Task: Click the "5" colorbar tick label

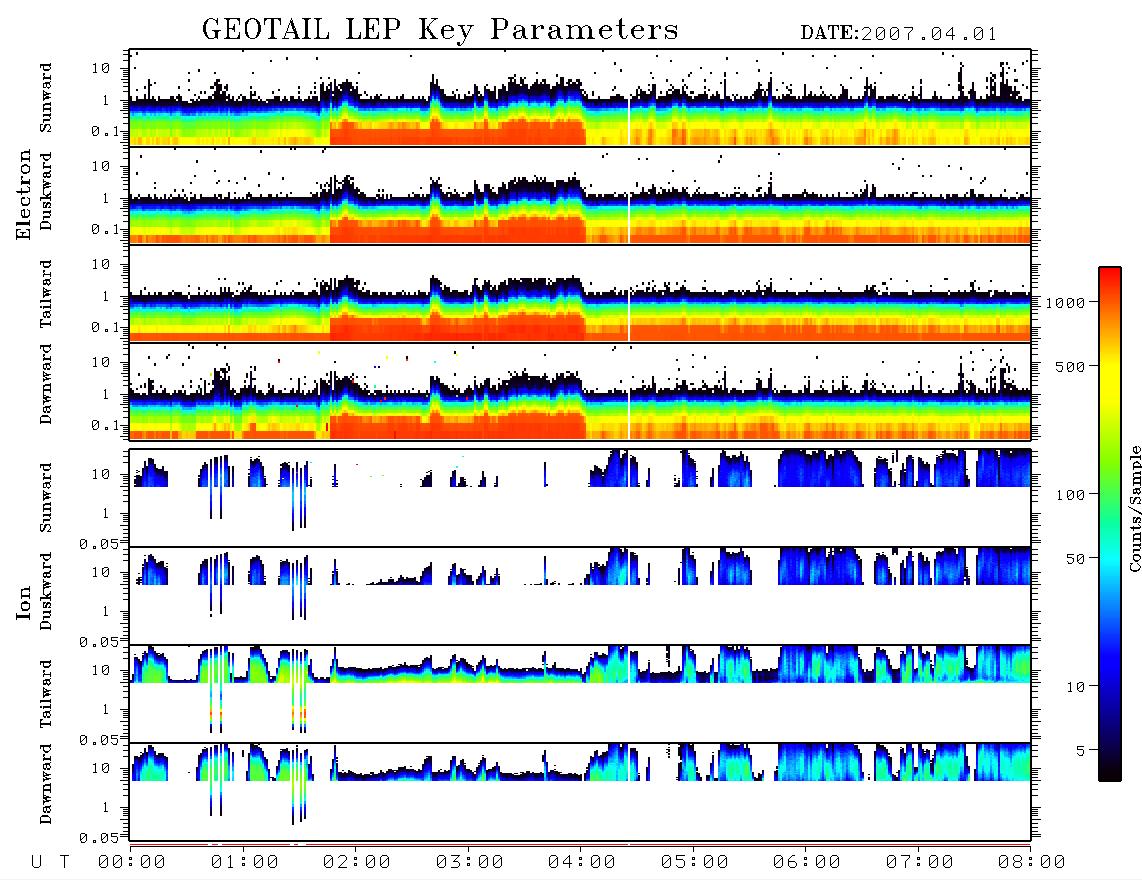Action: (1080, 750)
